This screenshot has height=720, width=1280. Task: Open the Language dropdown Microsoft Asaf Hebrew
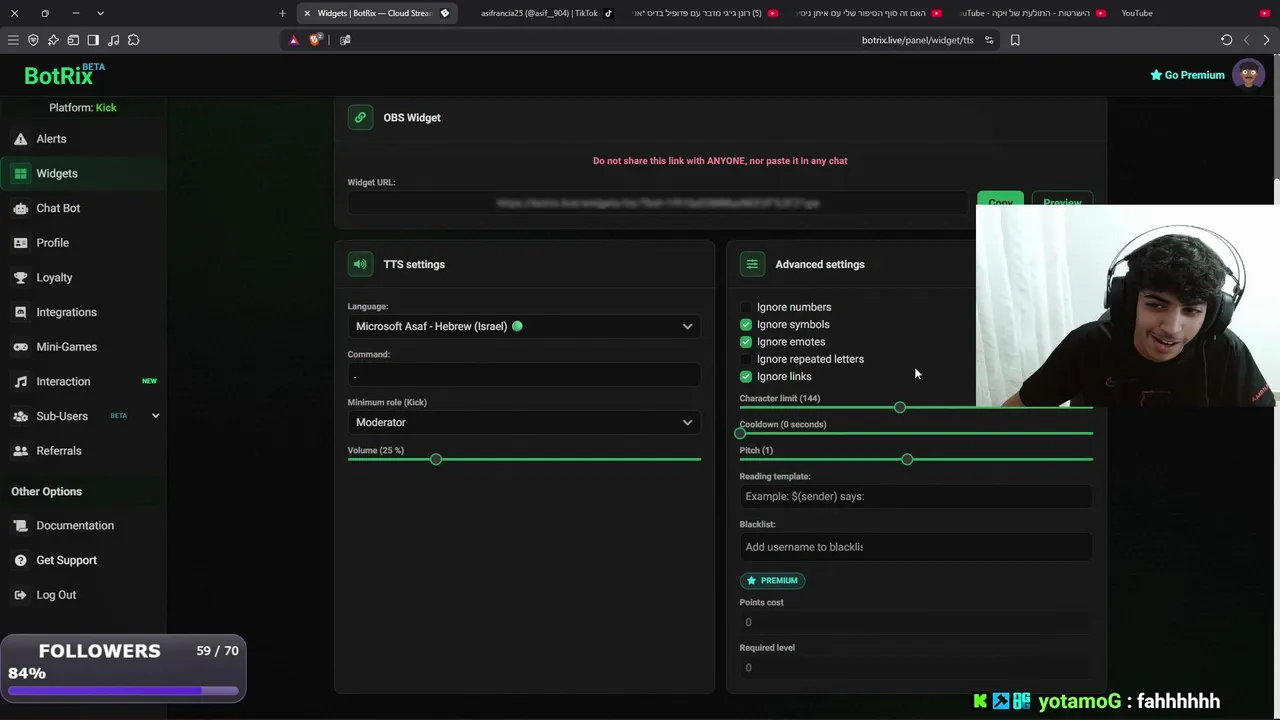[x=524, y=326]
